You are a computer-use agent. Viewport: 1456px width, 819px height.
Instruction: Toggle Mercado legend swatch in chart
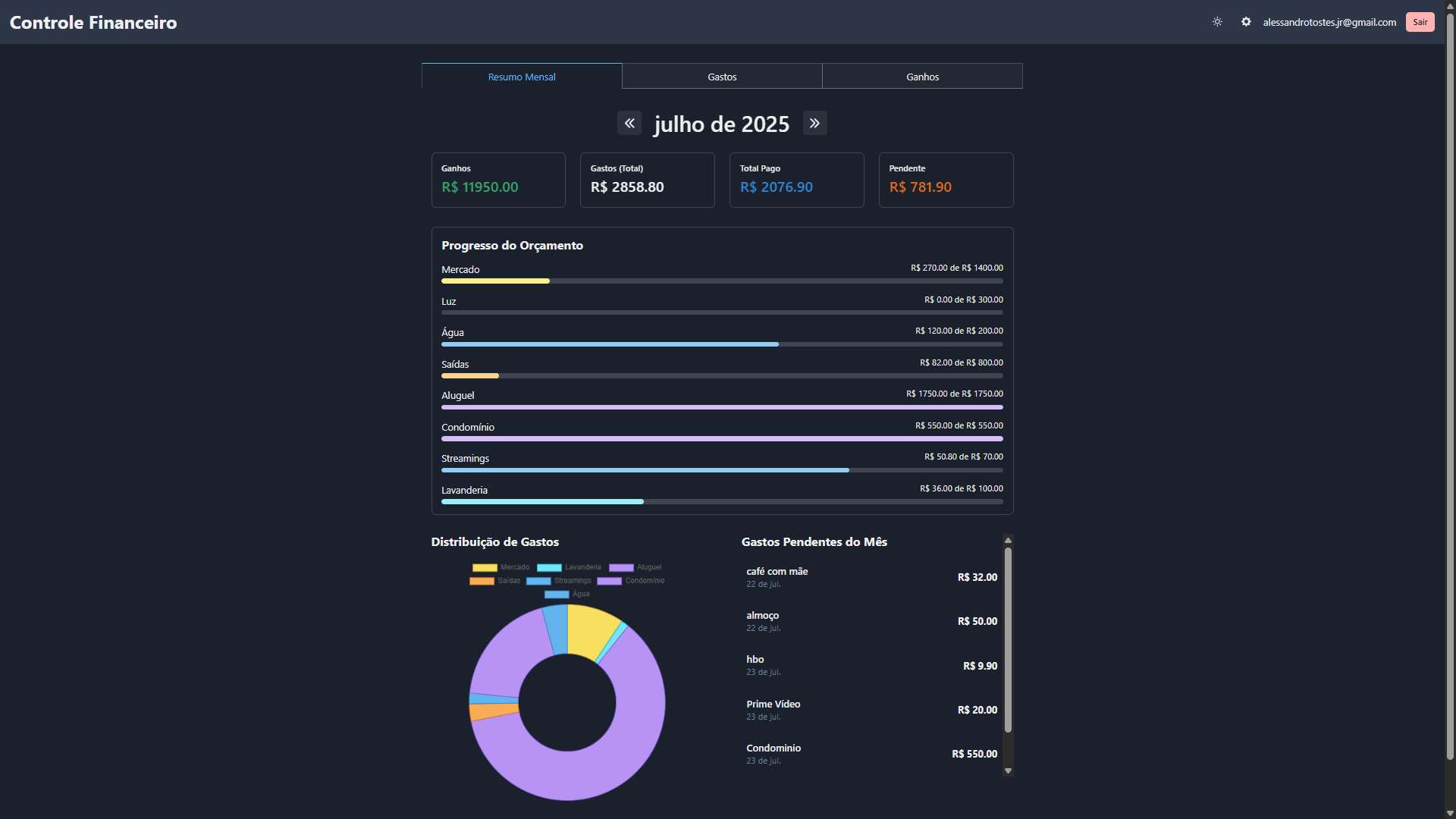point(485,567)
